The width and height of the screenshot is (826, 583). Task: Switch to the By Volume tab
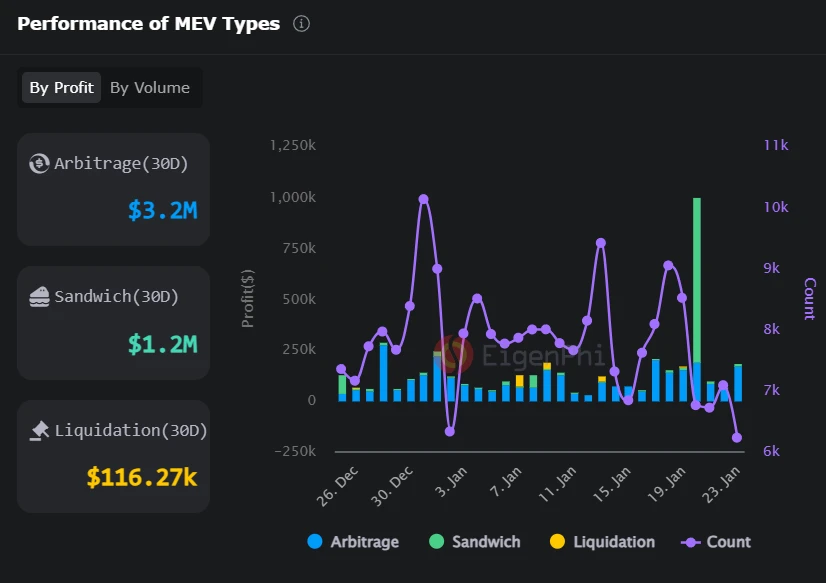(x=149, y=88)
